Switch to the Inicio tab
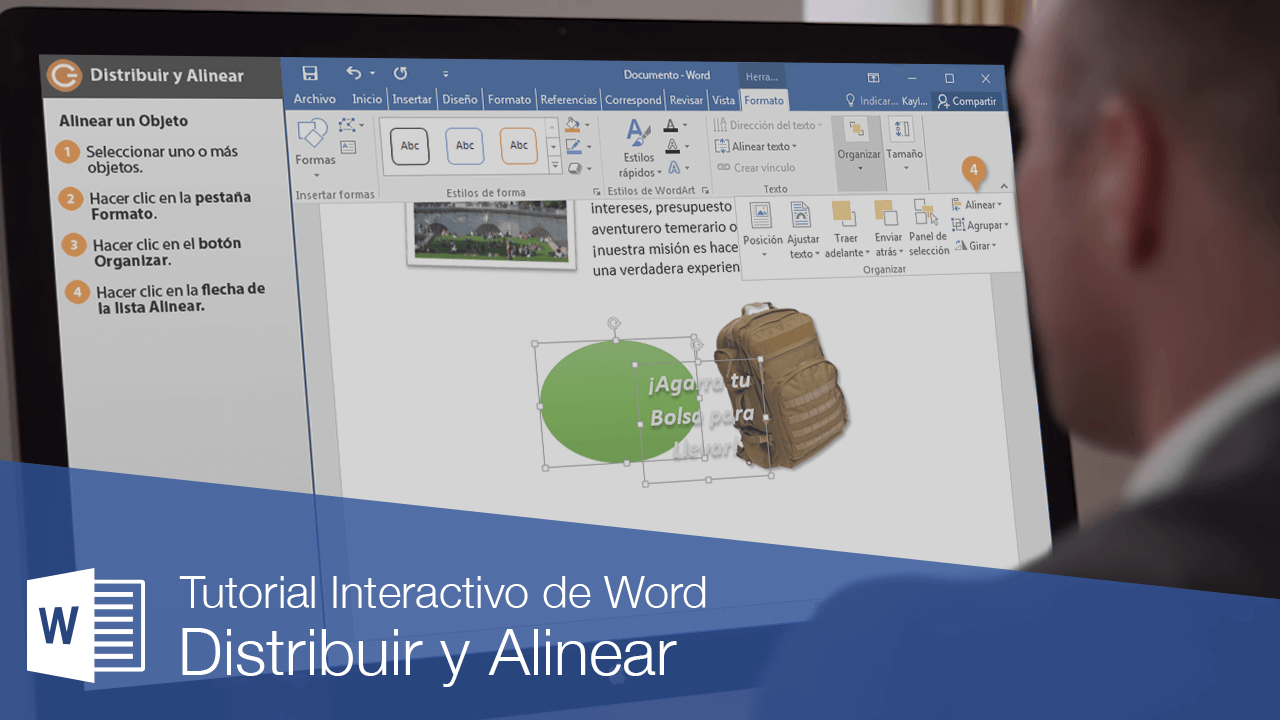Image resolution: width=1280 pixels, height=720 pixels. (x=367, y=99)
